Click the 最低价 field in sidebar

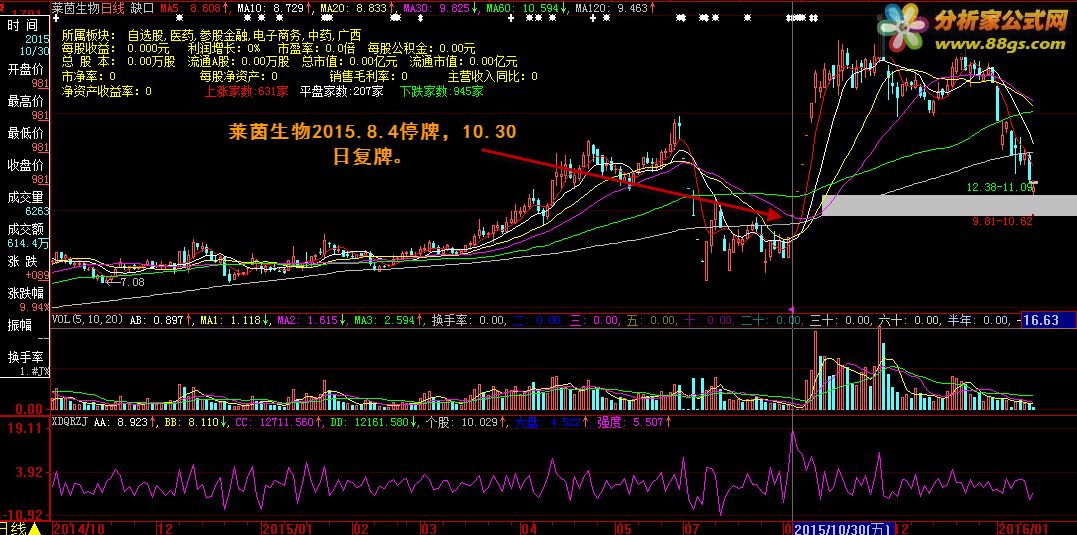(25, 133)
